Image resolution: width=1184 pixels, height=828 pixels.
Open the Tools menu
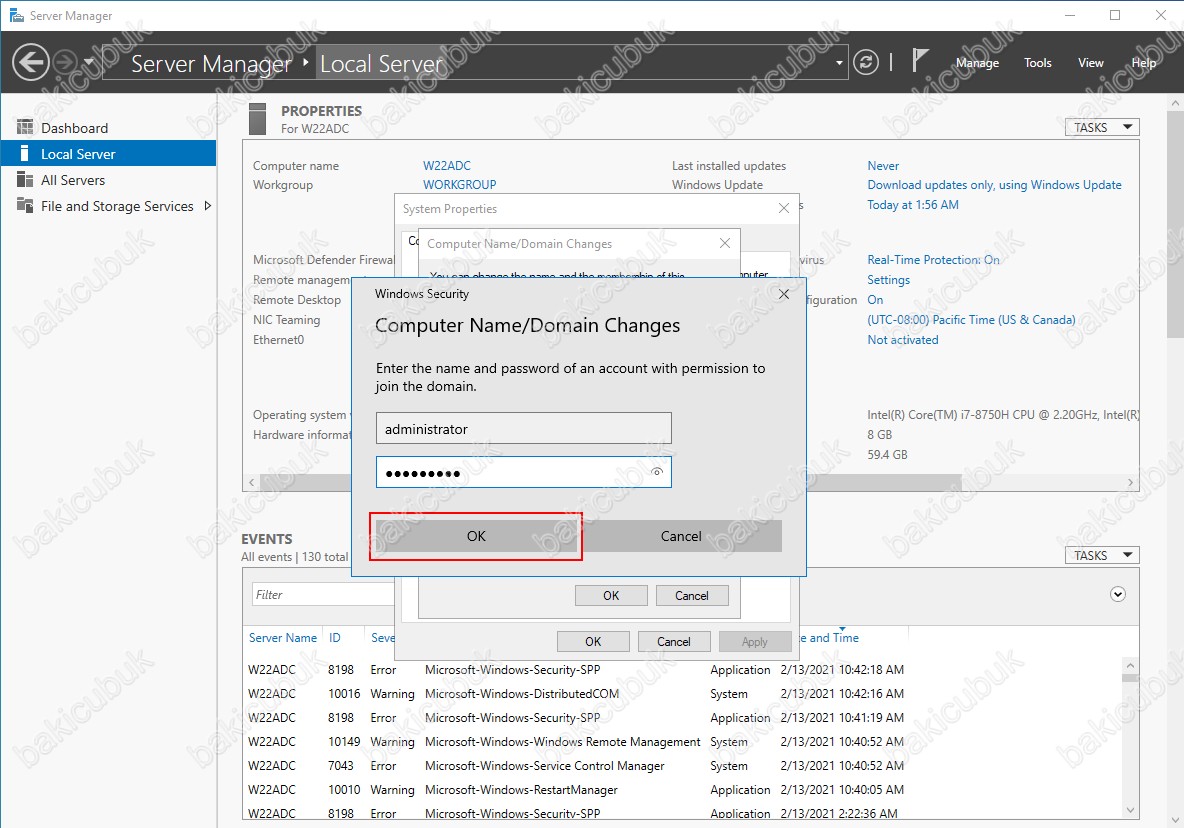(1038, 63)
